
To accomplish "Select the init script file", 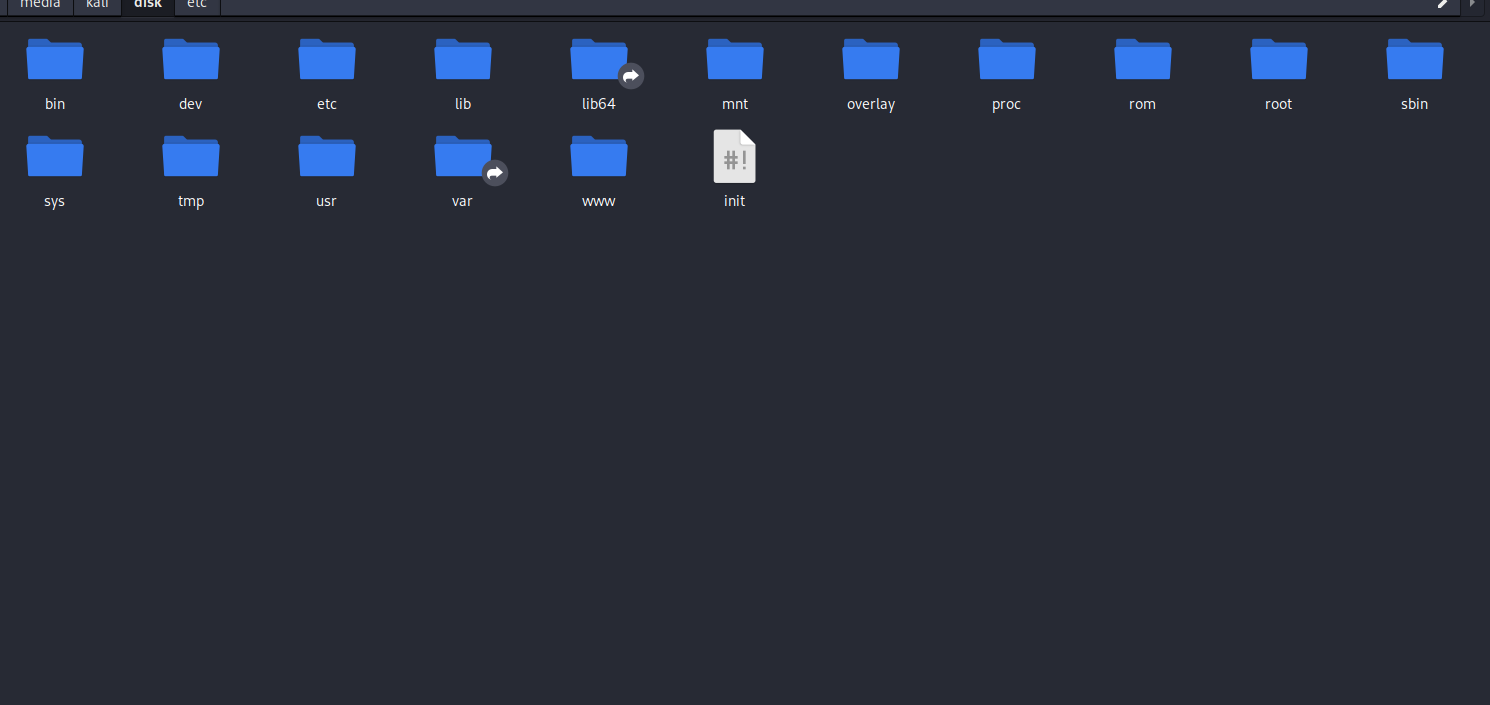I will click(735, 156).
